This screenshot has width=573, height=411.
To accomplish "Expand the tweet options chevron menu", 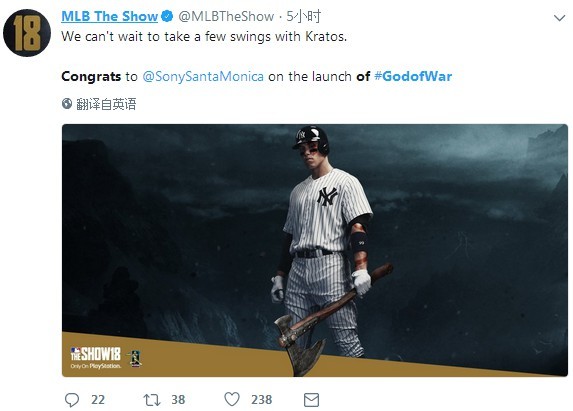I will click(x=559, y=18).
